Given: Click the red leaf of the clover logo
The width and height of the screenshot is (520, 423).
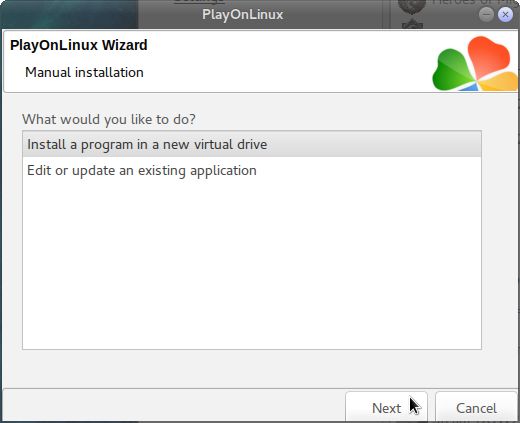Looking at the screenshot, I should 489,57.
